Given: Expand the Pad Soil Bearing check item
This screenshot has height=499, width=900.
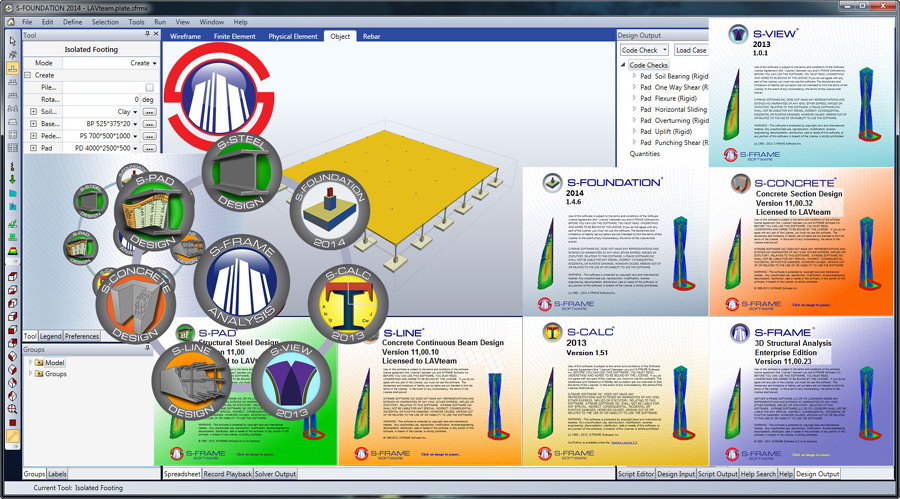Looking at the screenshot, I should click(634, 76).
